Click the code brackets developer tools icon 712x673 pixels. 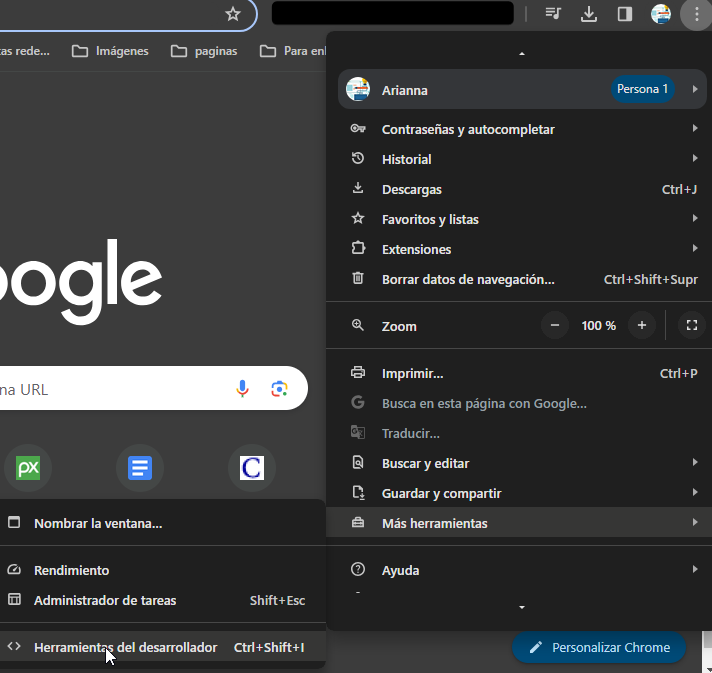pyautogui.click(x=14, y=646)
